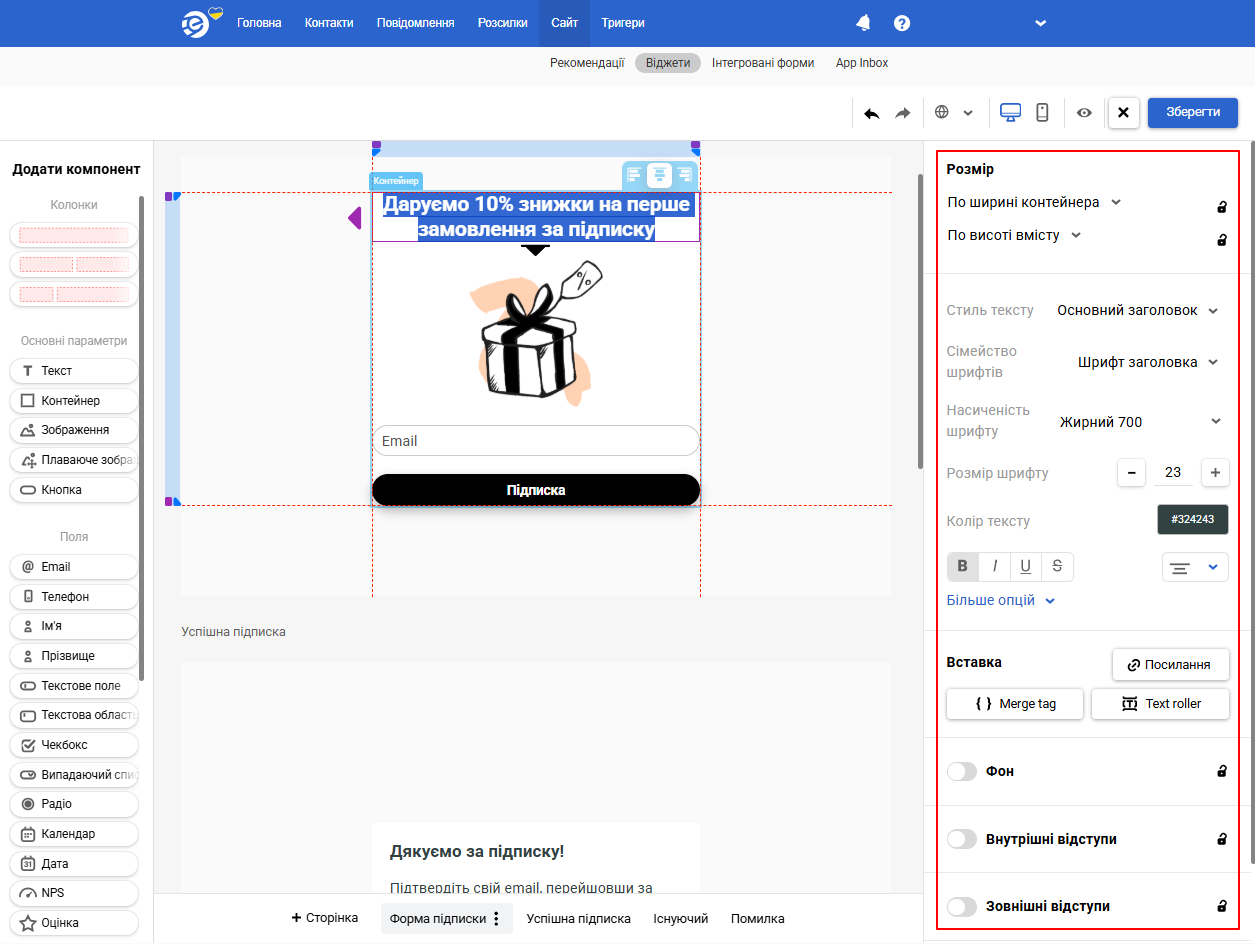
Task: Click the Зберегти button
Action: pyautogui.click(x=1192, y=112)
